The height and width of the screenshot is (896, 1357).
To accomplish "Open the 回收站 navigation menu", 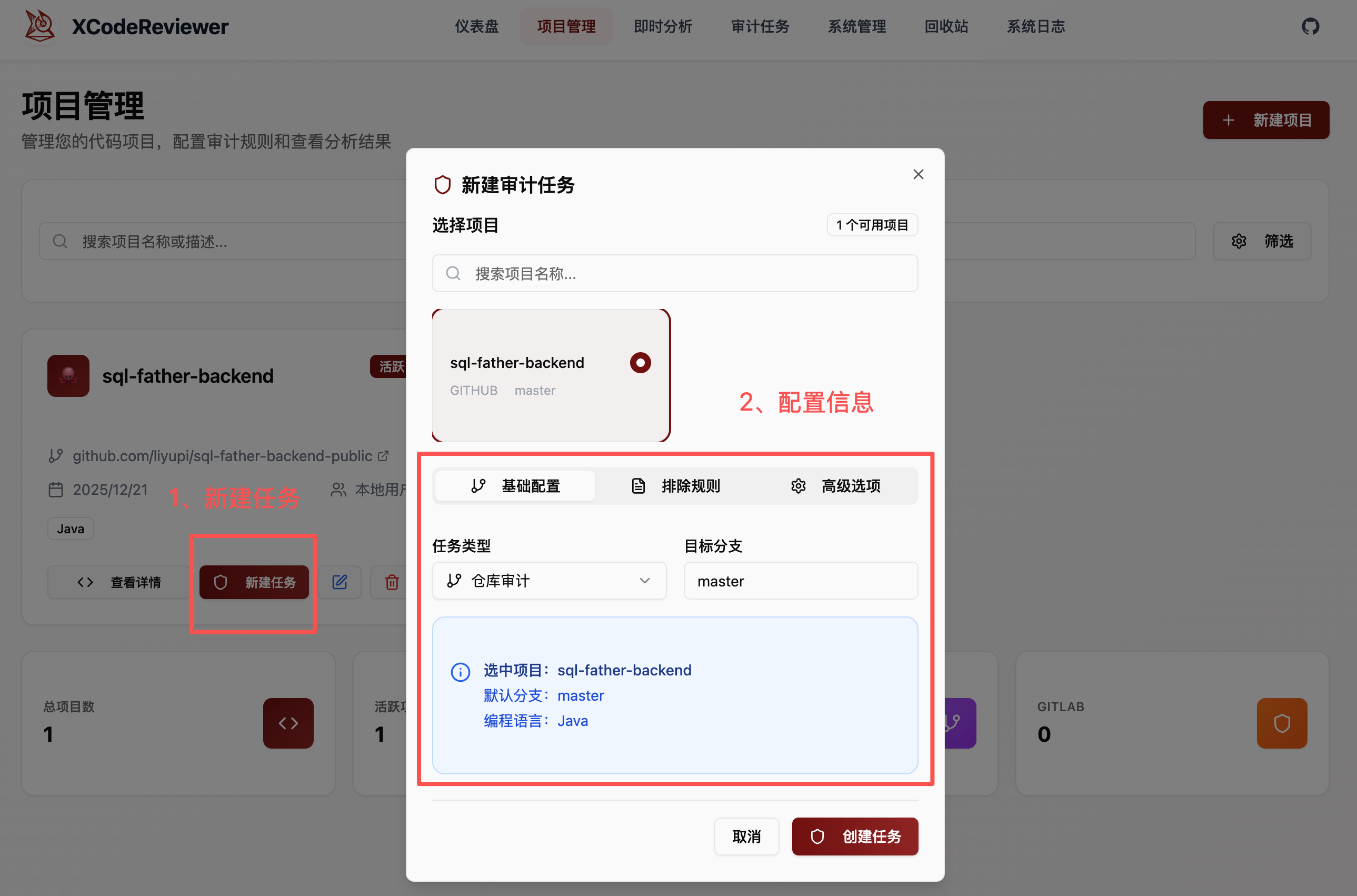I will pyautogui.click(x=945, y=26).
